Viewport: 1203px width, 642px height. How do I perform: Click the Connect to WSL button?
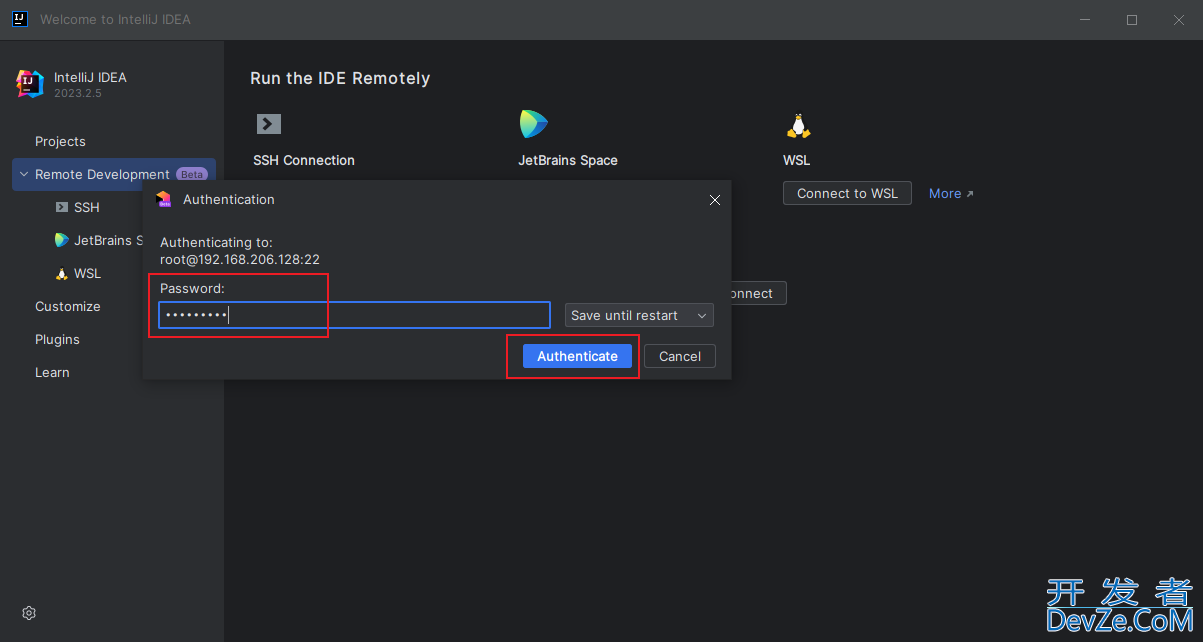tap(847, 193)
